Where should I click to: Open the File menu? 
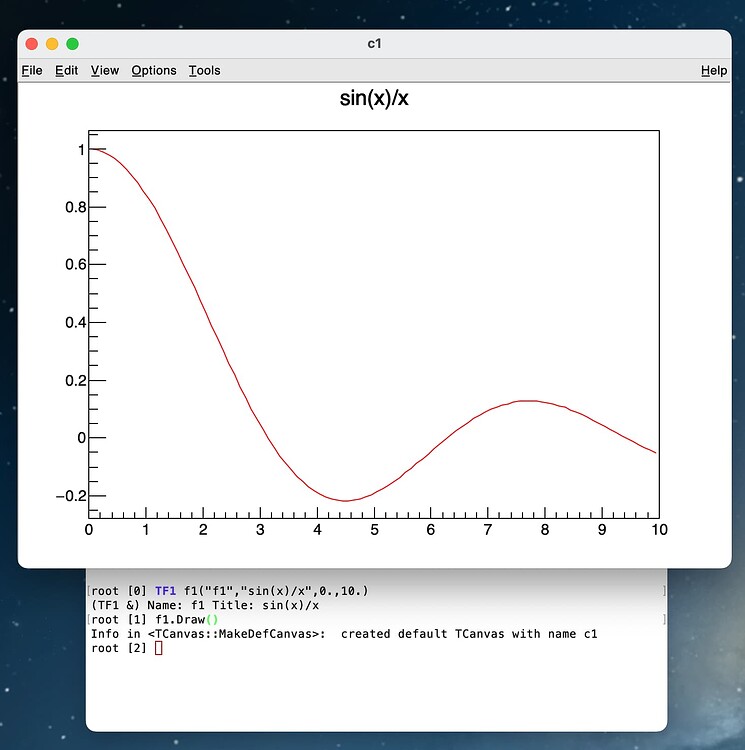pyautogui.click(x=32, y=70)
